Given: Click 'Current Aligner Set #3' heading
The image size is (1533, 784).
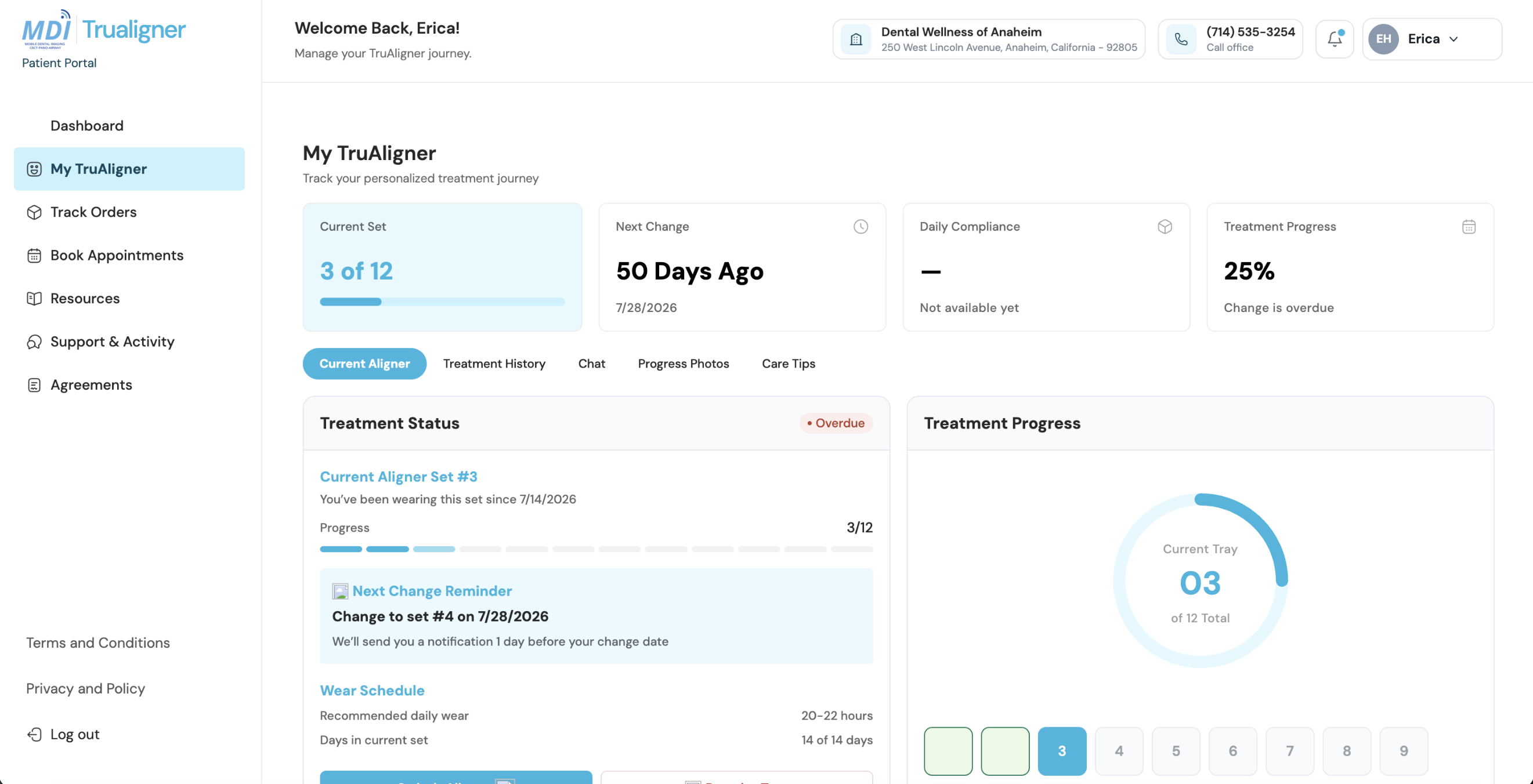Looking at the screenshot, I should tap(398, 477).
